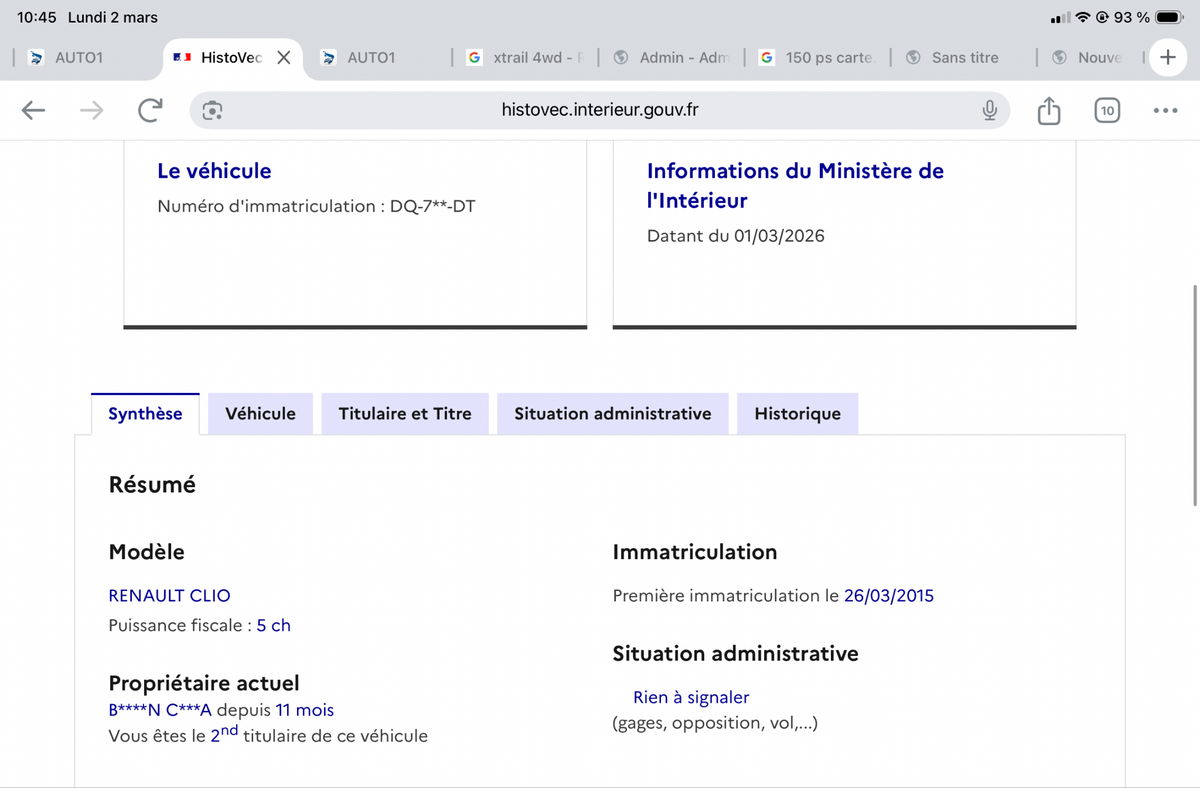
Task: Open a new tab with plus button
Action: [x=1167, y=57]
